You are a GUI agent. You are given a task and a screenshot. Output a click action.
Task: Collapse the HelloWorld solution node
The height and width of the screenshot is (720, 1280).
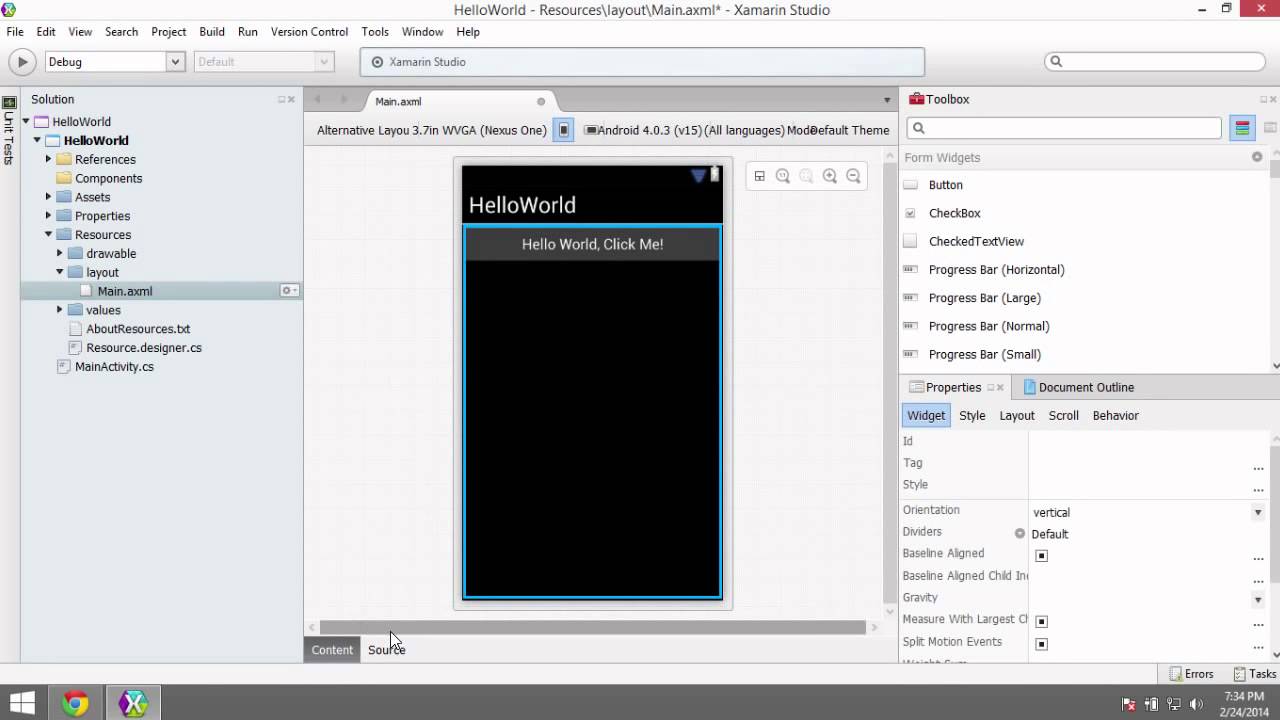click(26, 122)
